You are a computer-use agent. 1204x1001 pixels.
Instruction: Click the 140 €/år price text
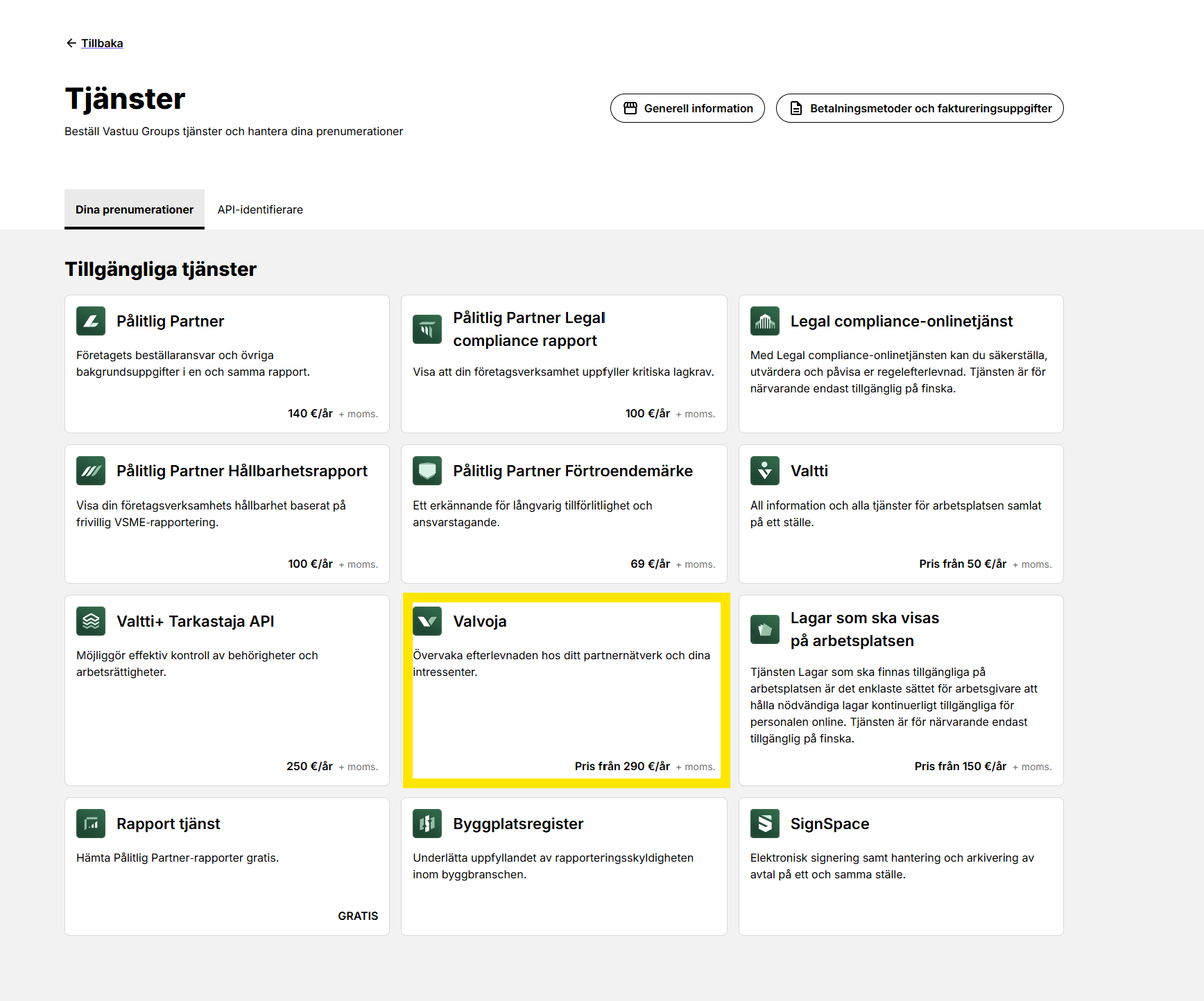pos(310,413)
